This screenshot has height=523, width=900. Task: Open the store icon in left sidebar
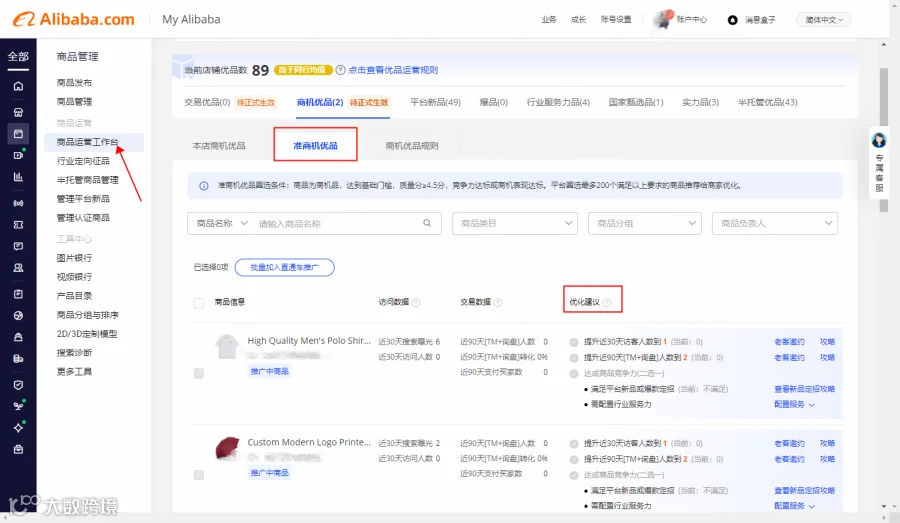tap(18, 112)
